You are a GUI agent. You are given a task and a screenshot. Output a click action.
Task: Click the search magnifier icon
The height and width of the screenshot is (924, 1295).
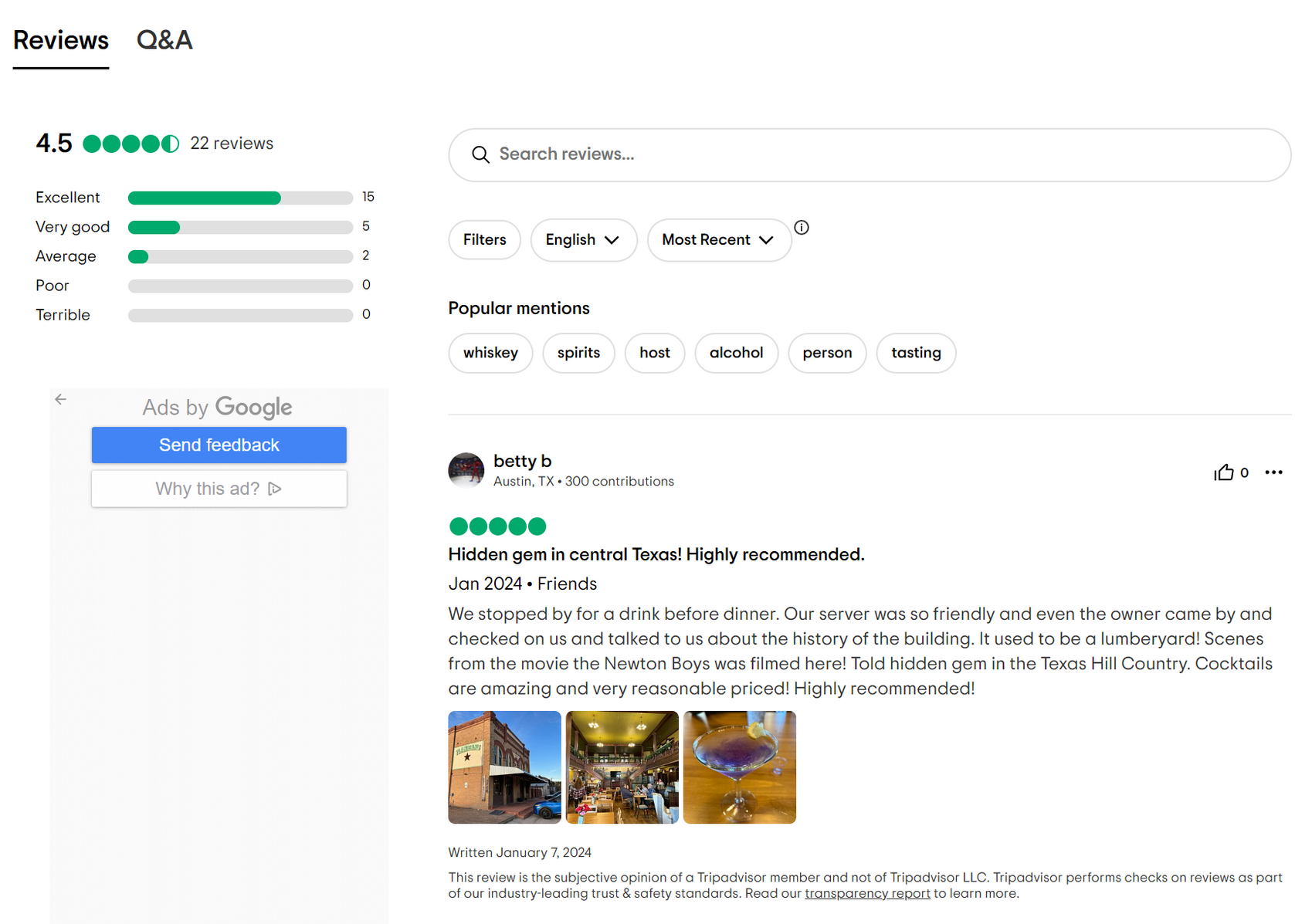(480, 154)
